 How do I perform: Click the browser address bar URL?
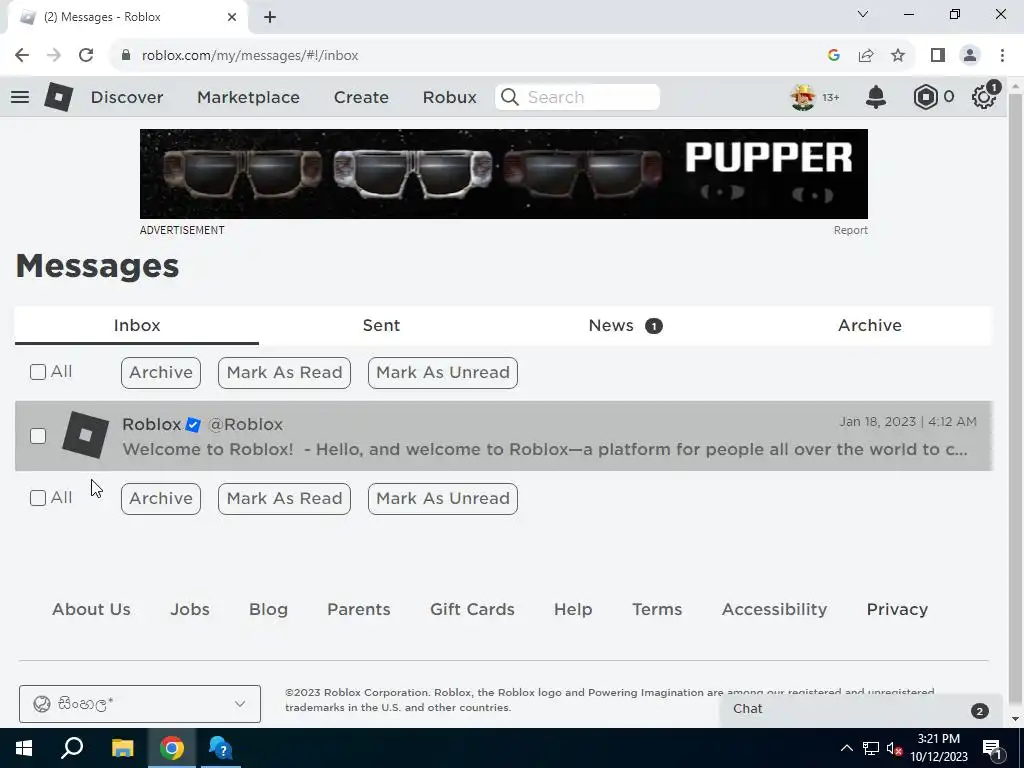coord(249,56)
